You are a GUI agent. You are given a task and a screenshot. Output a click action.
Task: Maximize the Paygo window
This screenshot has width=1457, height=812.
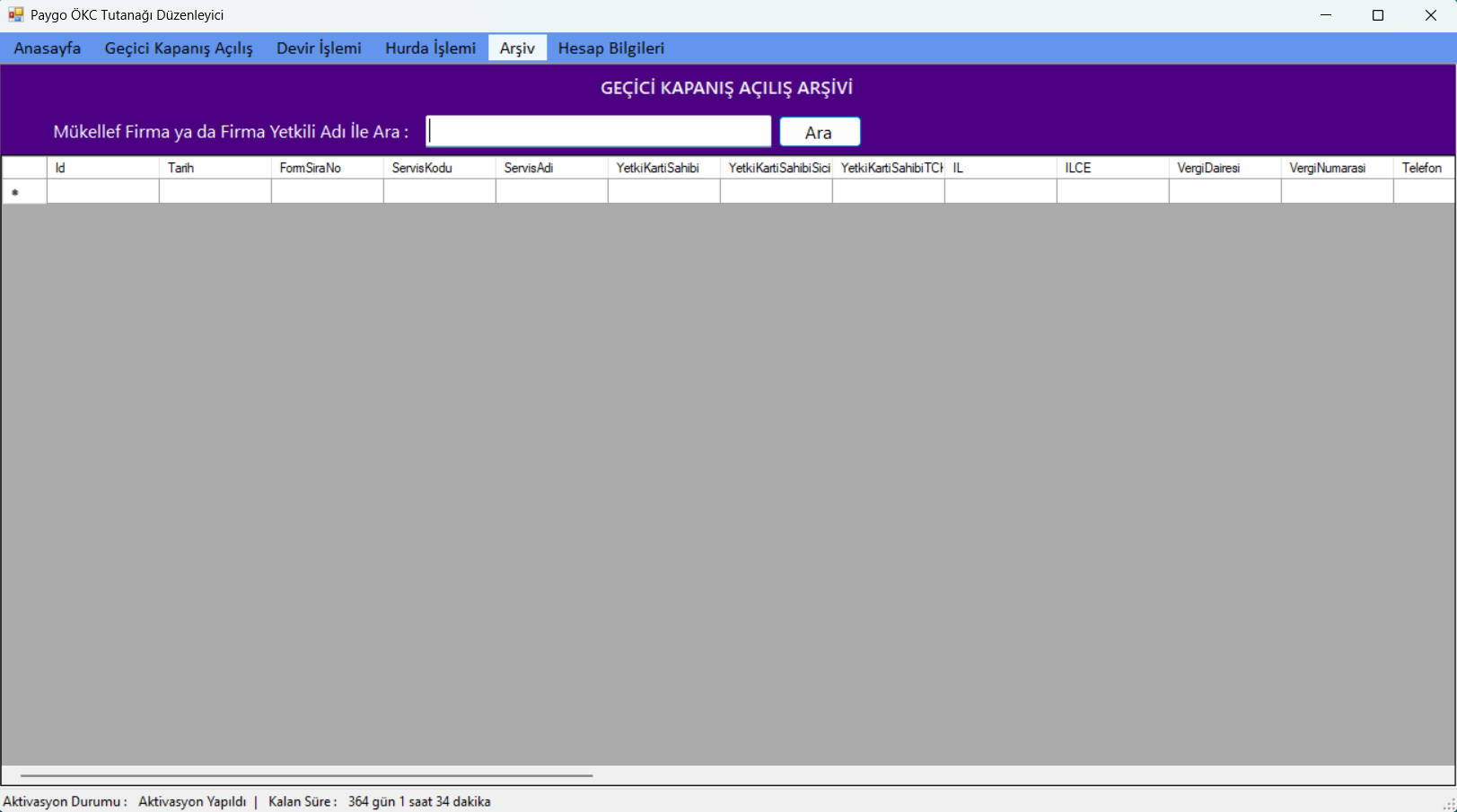pos(1378,15)
